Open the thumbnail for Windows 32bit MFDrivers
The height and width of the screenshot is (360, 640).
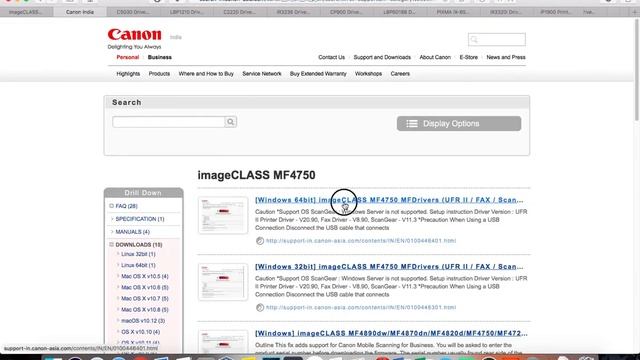click(223, 282)
